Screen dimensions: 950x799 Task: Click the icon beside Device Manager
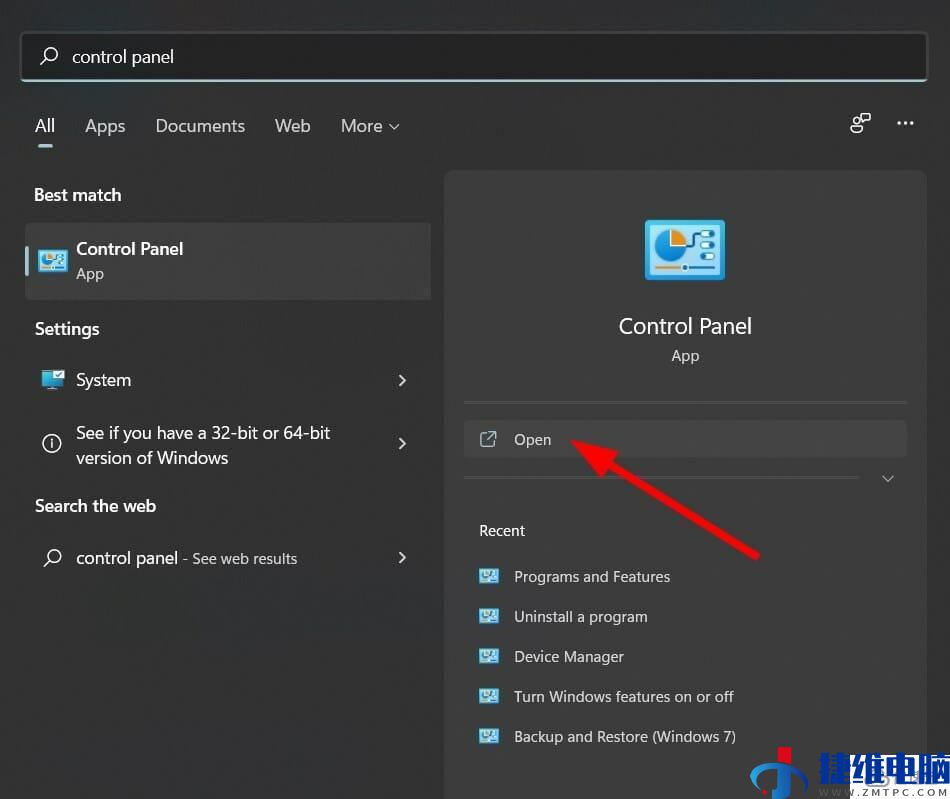click(489, 656)
